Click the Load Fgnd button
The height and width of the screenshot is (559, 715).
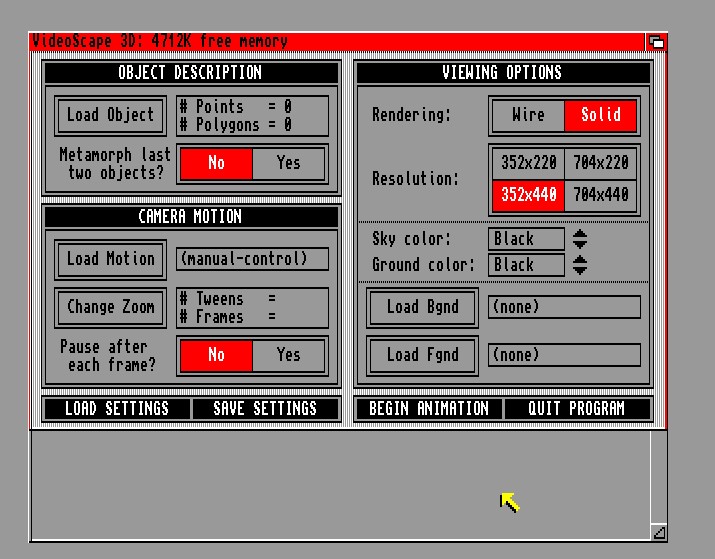pyautogui.click(x=422, y=355)
